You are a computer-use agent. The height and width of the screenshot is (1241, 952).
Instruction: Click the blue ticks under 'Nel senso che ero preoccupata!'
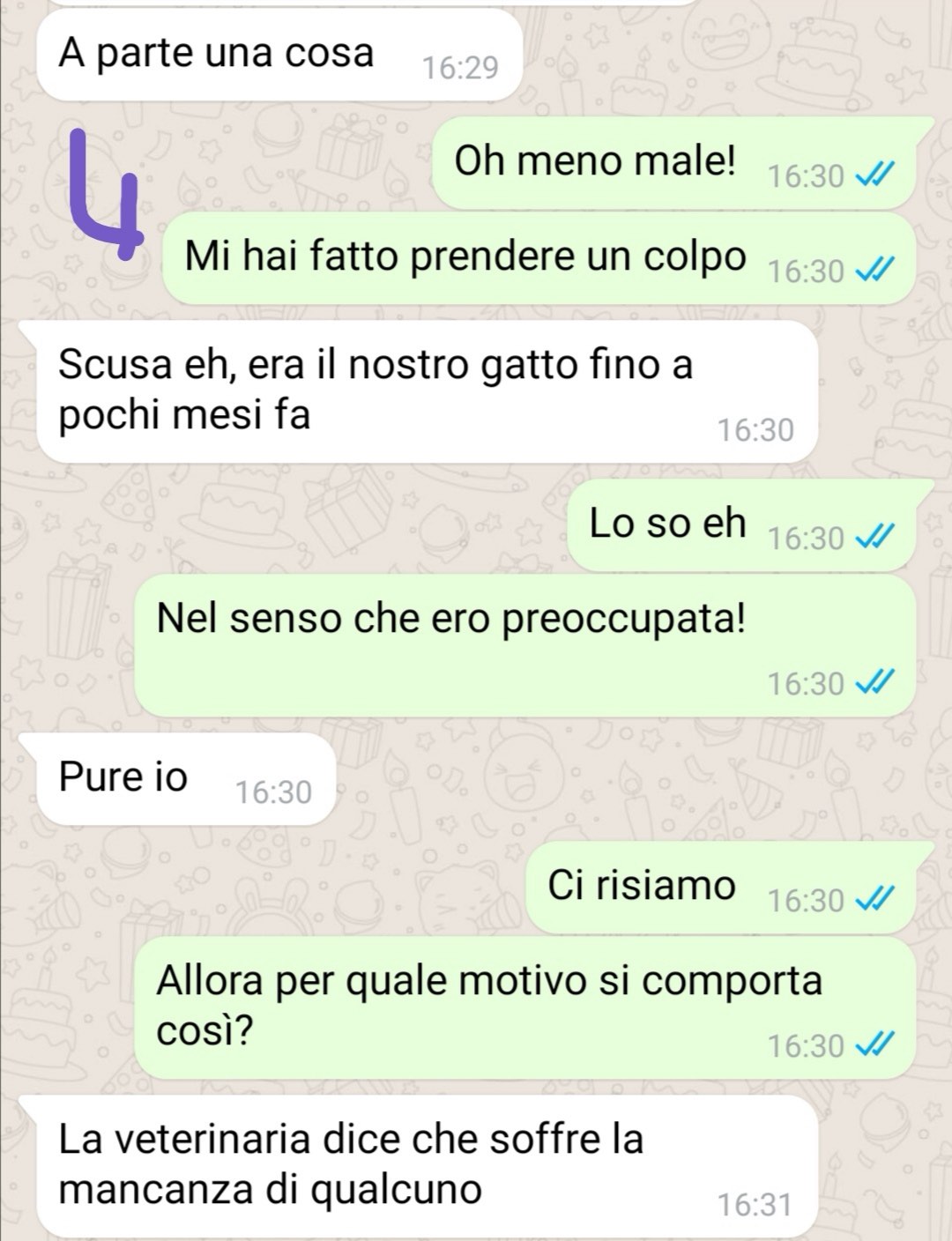(876, 683)
